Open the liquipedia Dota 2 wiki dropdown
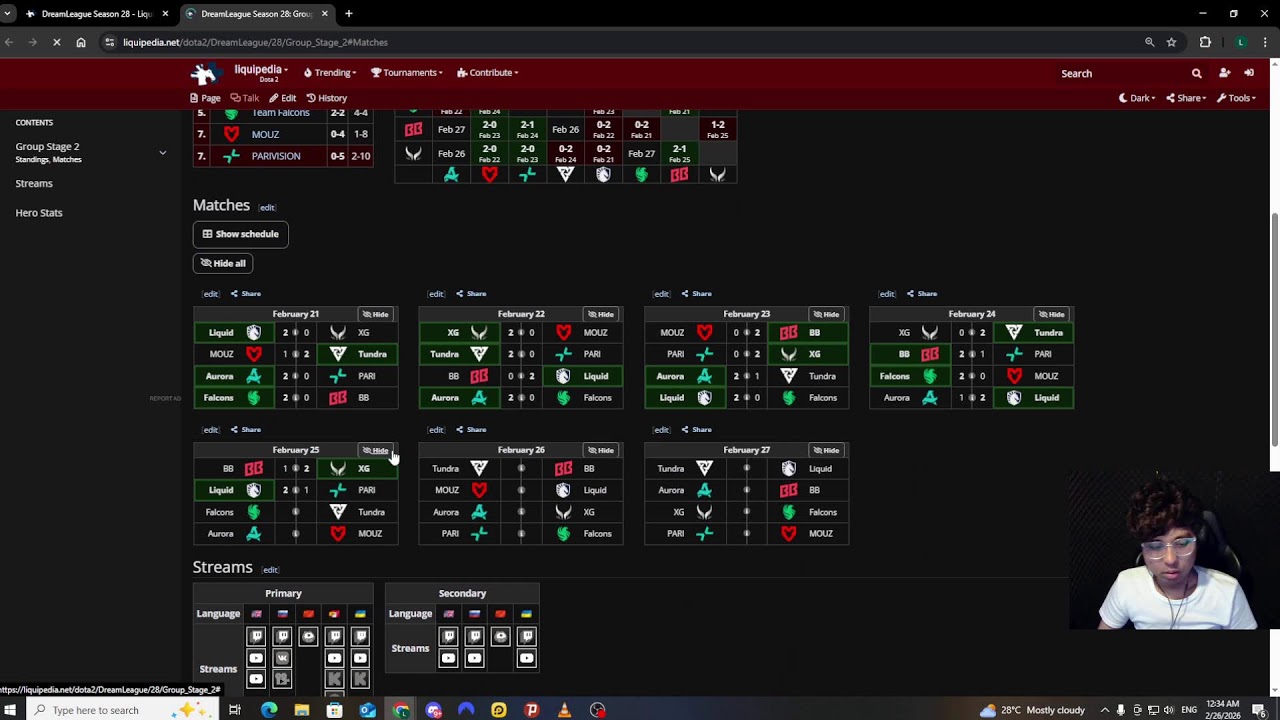Screen dimensions: 1280x720 pos(260,72)
